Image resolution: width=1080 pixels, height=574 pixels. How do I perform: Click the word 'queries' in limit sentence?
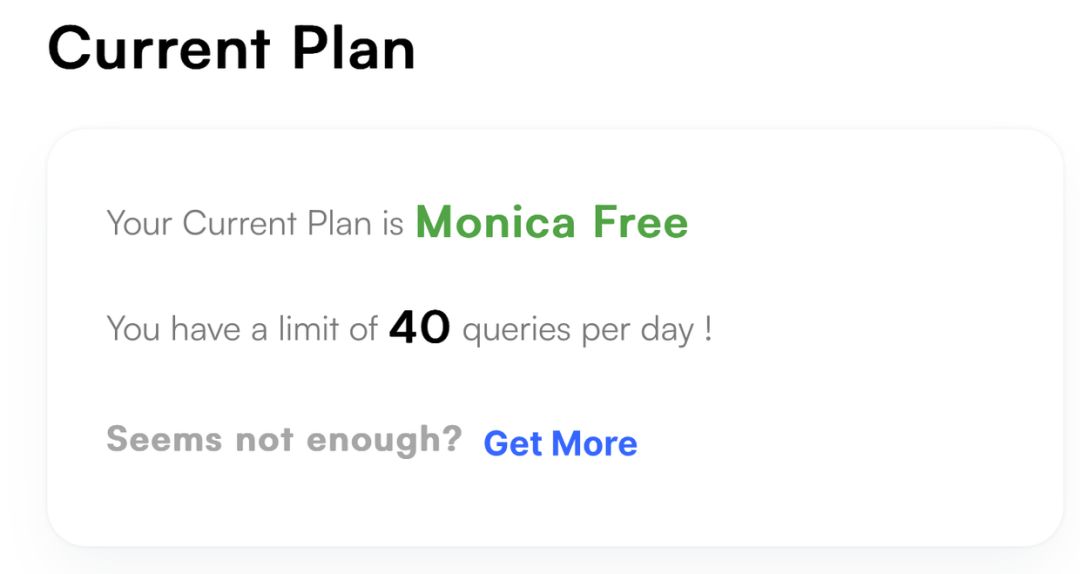tap(517, 329)
